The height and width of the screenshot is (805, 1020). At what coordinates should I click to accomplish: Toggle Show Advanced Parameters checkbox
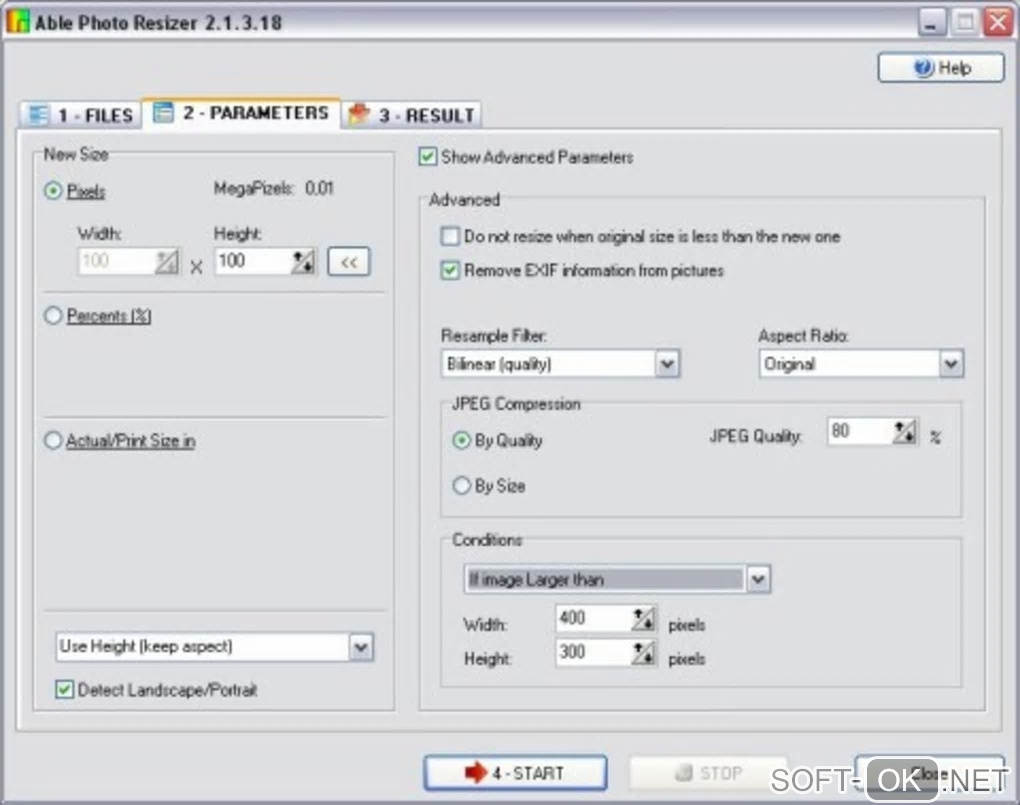point(427,157)
